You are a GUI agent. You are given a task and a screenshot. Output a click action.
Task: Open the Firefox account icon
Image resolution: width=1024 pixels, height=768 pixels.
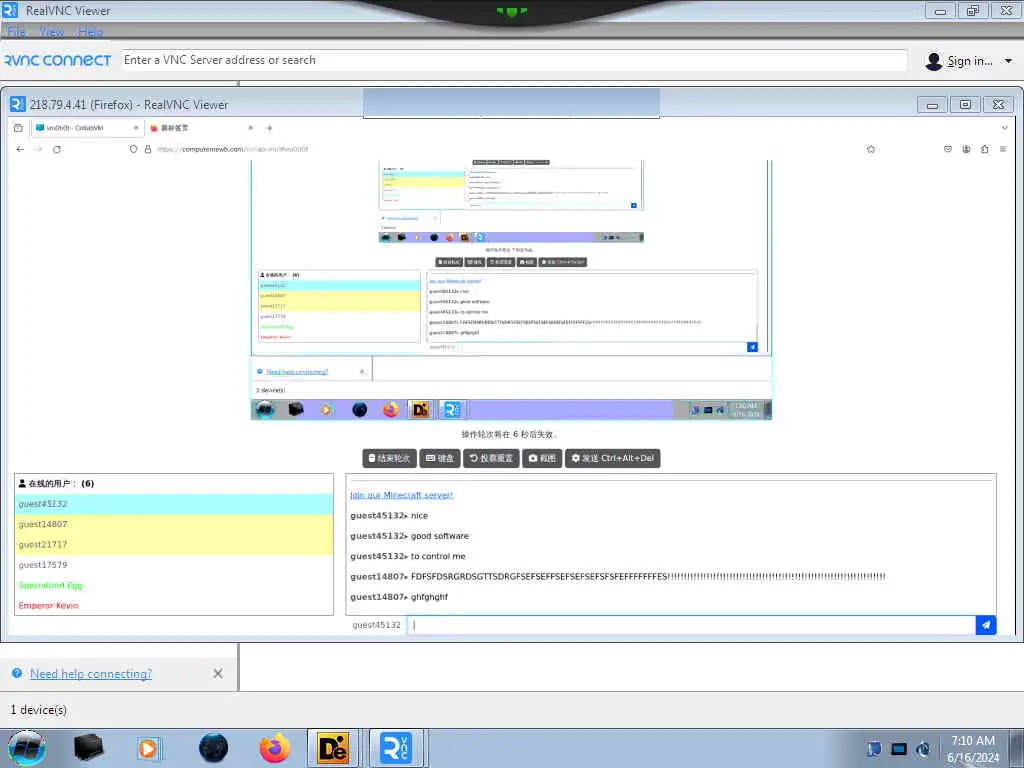(966, 149)
